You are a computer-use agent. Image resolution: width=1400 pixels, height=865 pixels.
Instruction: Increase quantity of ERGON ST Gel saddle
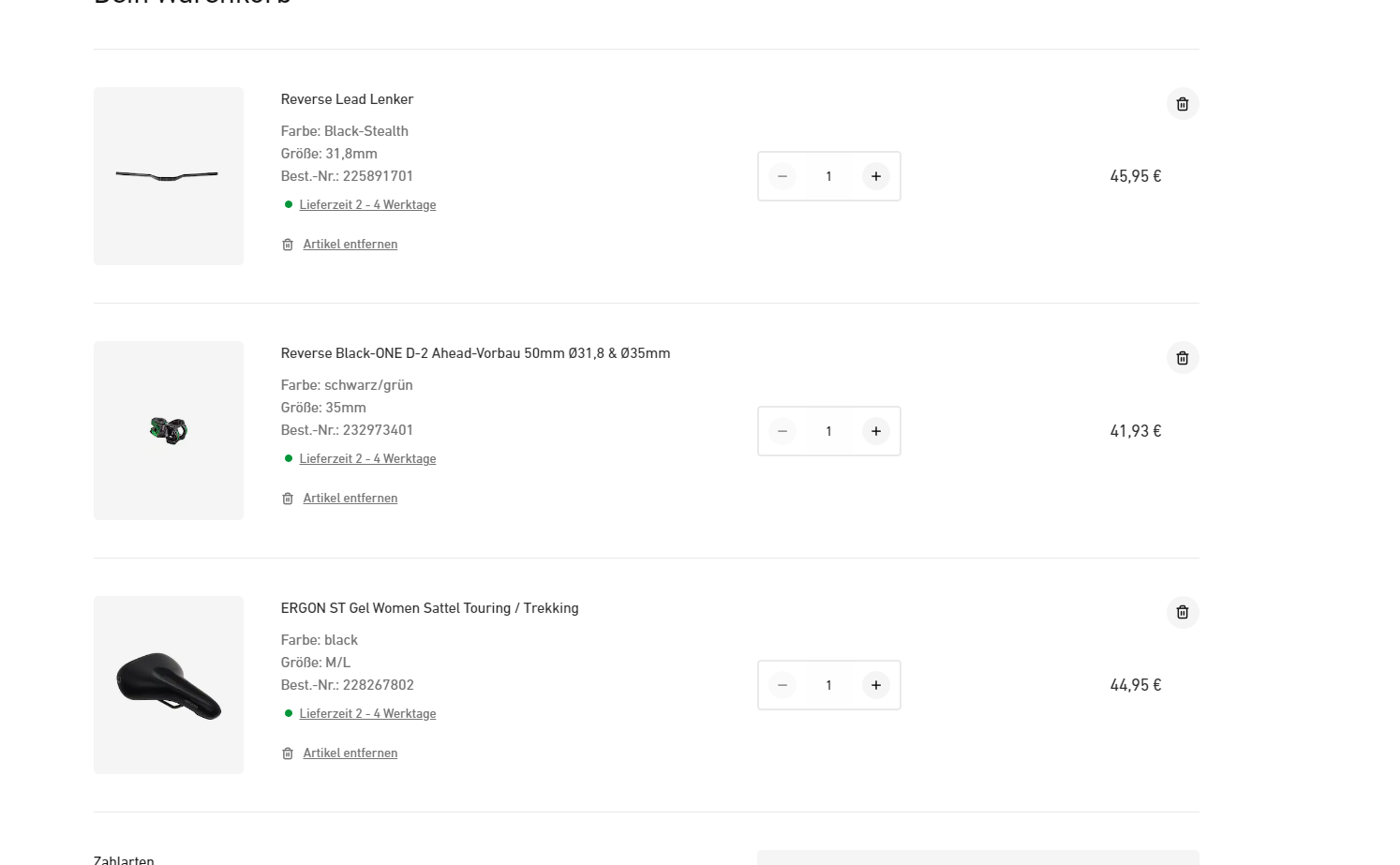[x=875, y=685]
